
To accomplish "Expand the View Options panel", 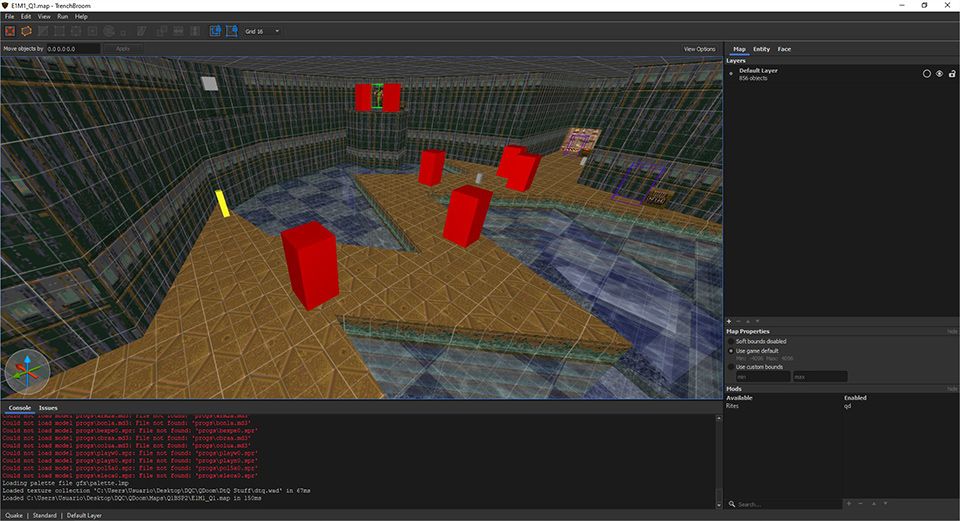I will pos(699,49).
